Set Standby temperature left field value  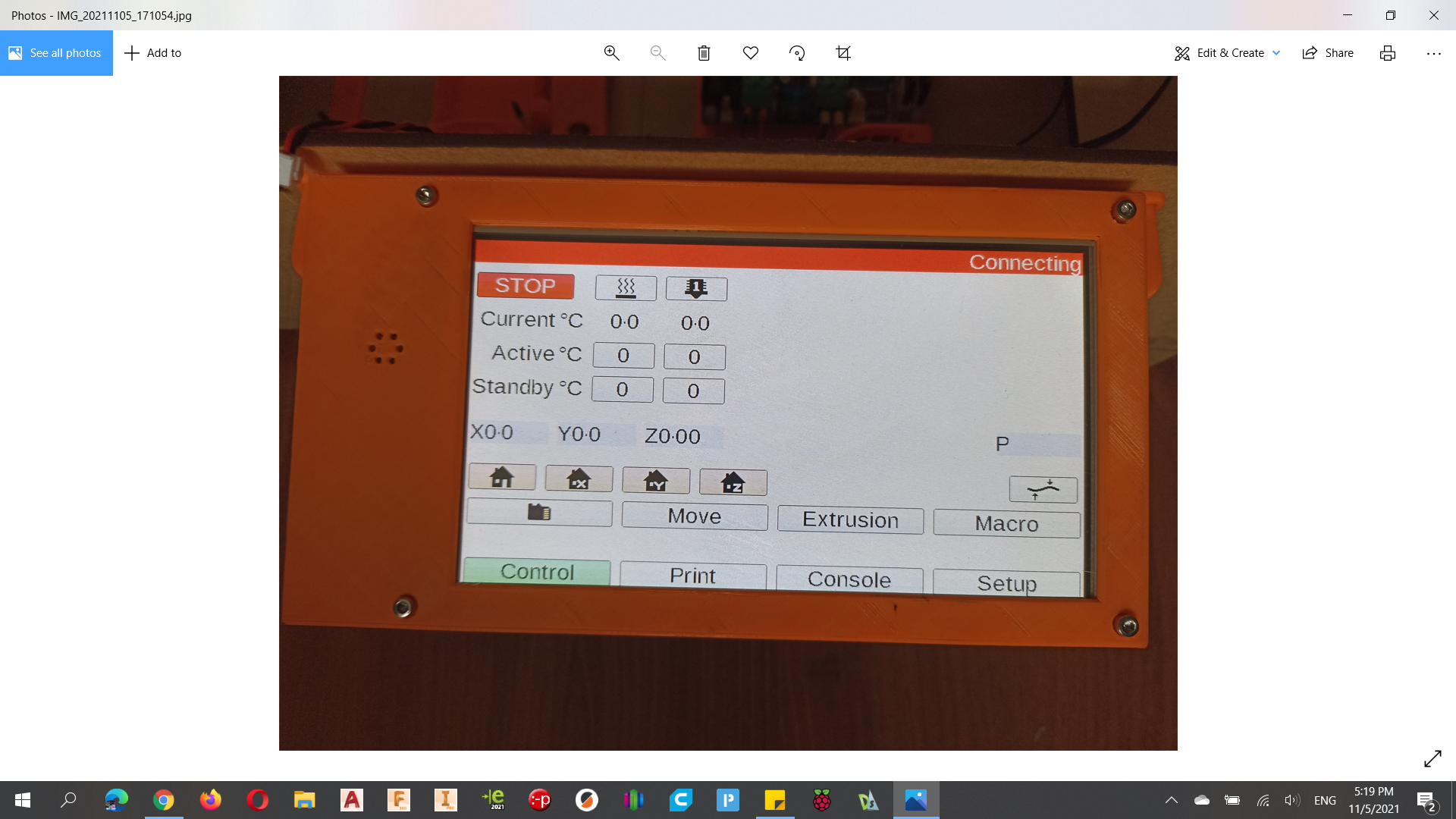coord(622,390)
